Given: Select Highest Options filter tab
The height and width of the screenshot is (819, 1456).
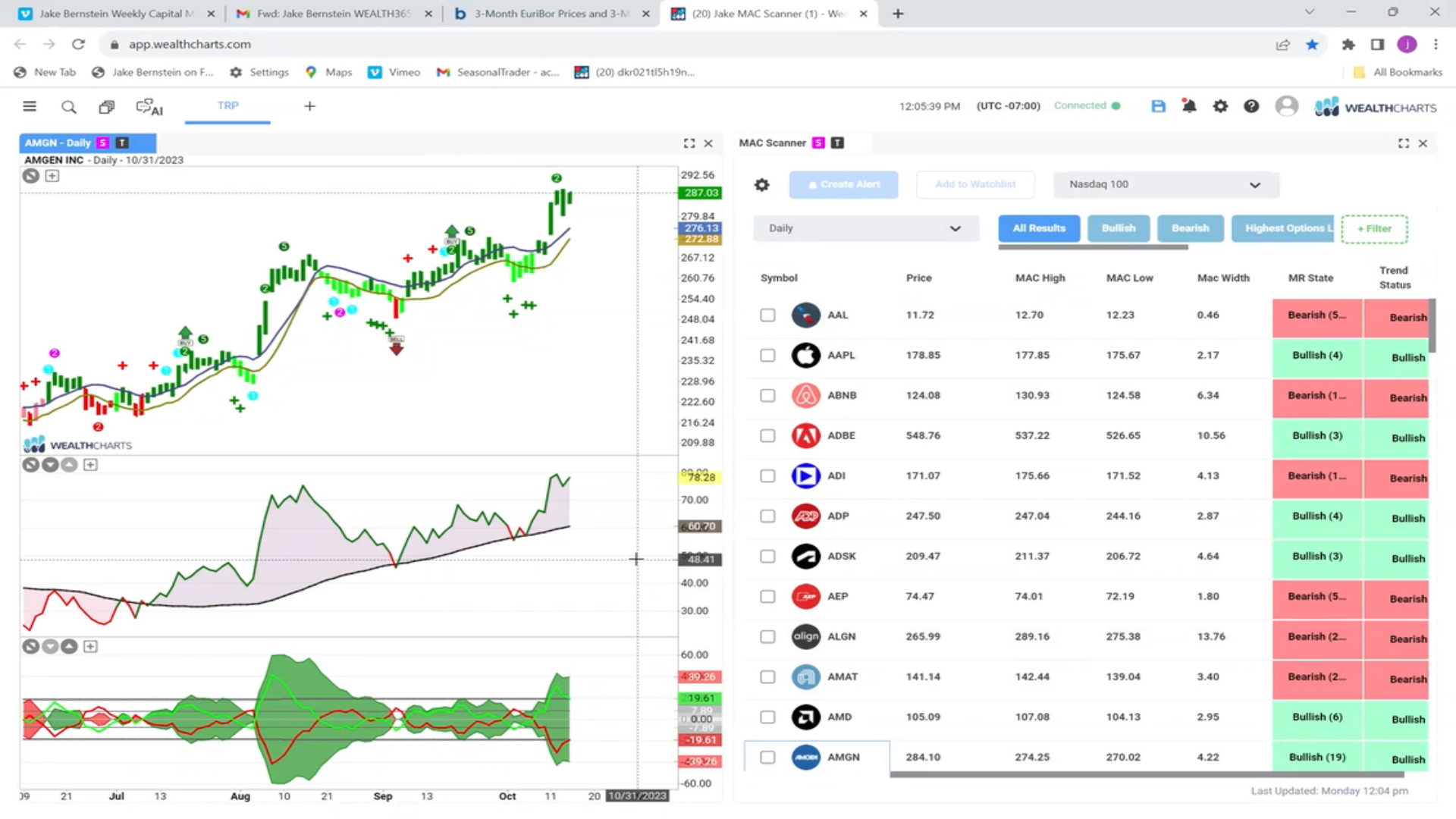Looking at the screenshot, I should [1282, 228].
